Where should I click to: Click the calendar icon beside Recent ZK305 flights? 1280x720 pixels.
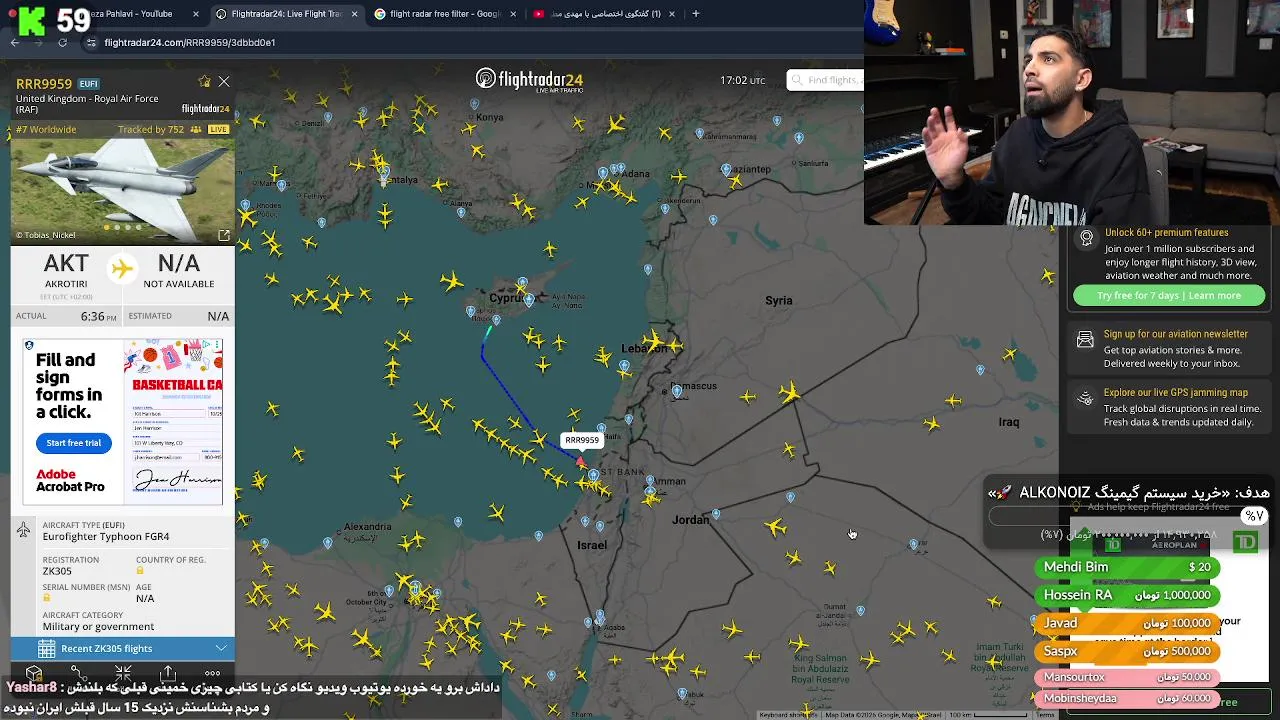[46, 648]
